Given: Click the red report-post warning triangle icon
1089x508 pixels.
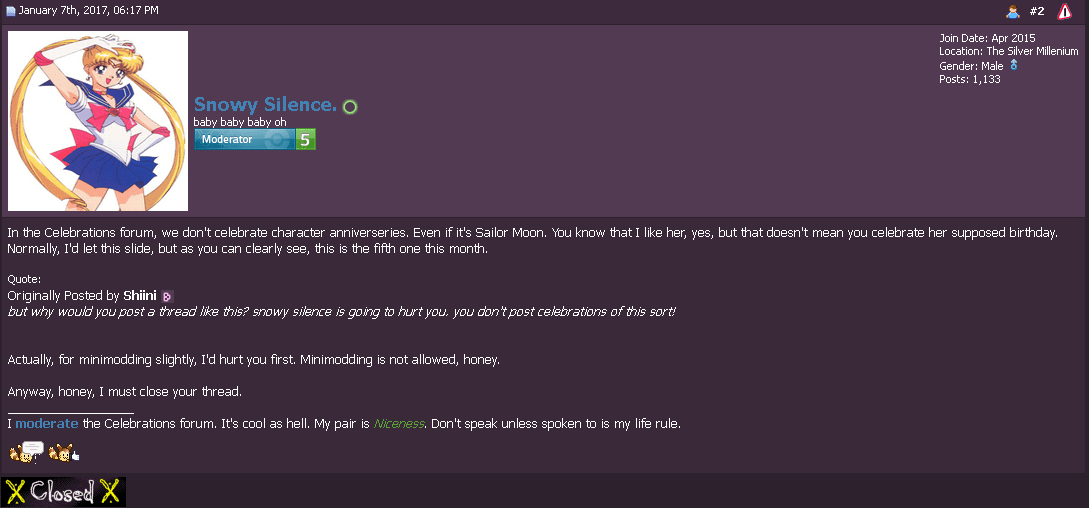Looking at the screenshot, I should [1064, 11].
